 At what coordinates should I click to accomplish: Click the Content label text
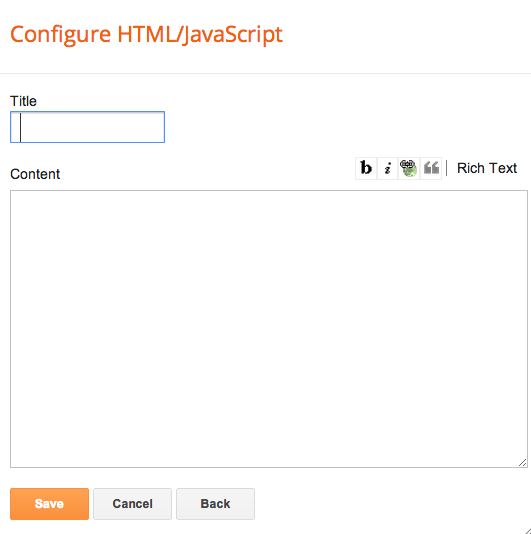tap(35, 174)
